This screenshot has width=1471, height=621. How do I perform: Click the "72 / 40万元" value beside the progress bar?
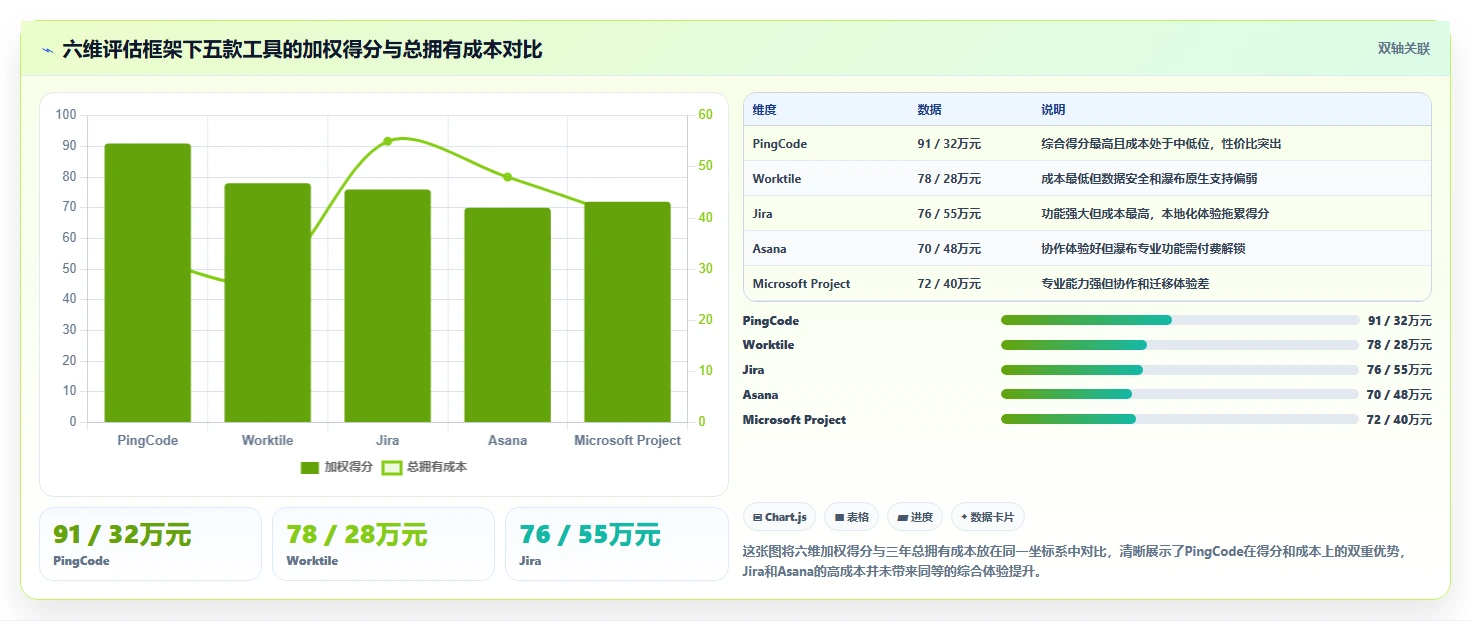[1399, 420]
